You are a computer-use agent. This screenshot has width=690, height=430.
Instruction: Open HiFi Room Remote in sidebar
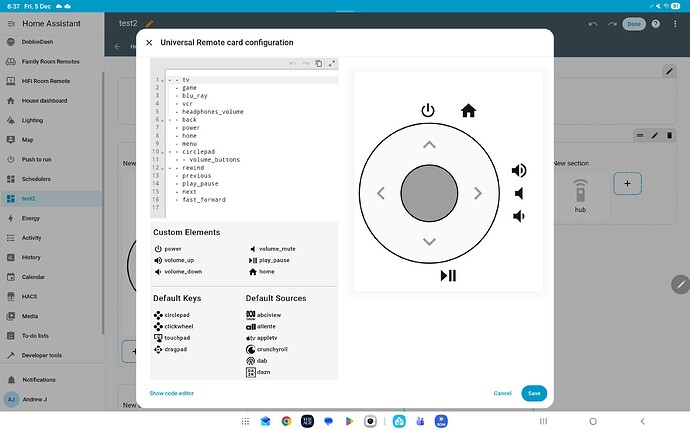coord(51,81)
